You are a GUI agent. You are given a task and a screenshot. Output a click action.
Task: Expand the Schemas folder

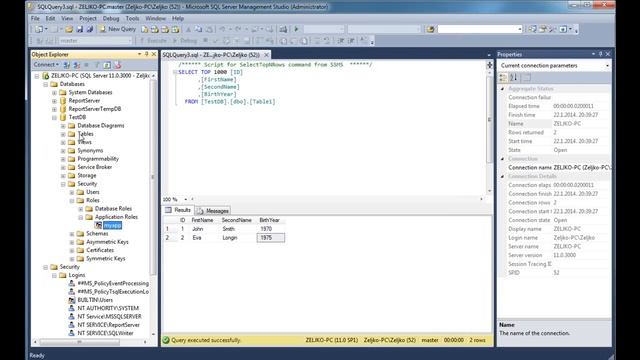(72, 234)
